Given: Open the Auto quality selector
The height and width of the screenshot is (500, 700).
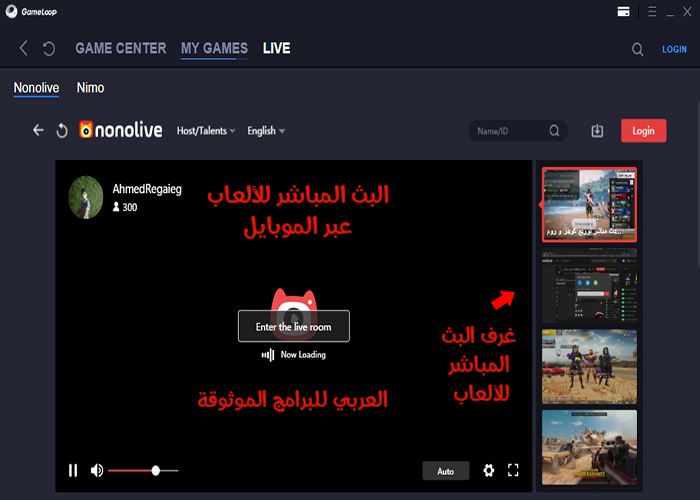Looking at the screenshot, I should (446, 471).
